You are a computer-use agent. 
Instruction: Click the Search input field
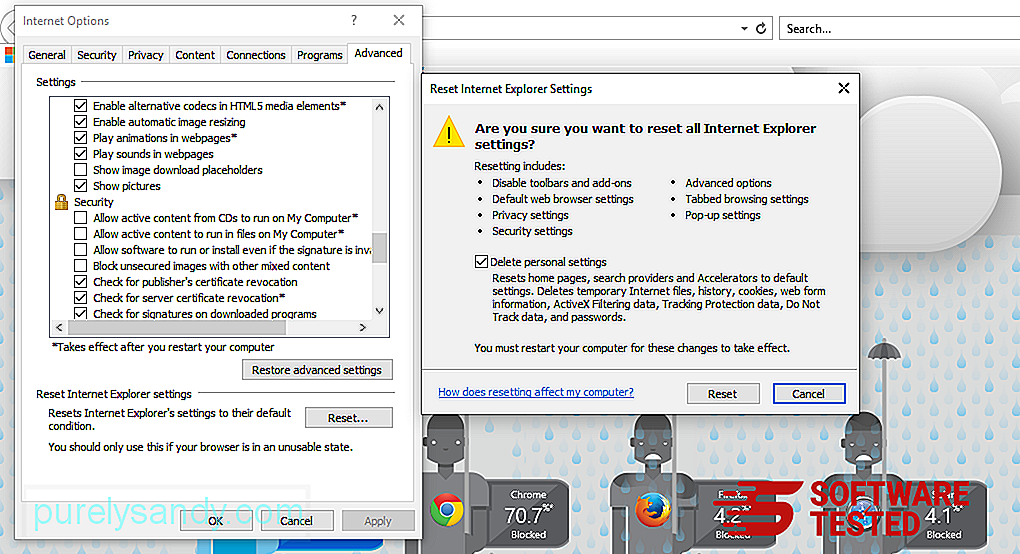900,29
